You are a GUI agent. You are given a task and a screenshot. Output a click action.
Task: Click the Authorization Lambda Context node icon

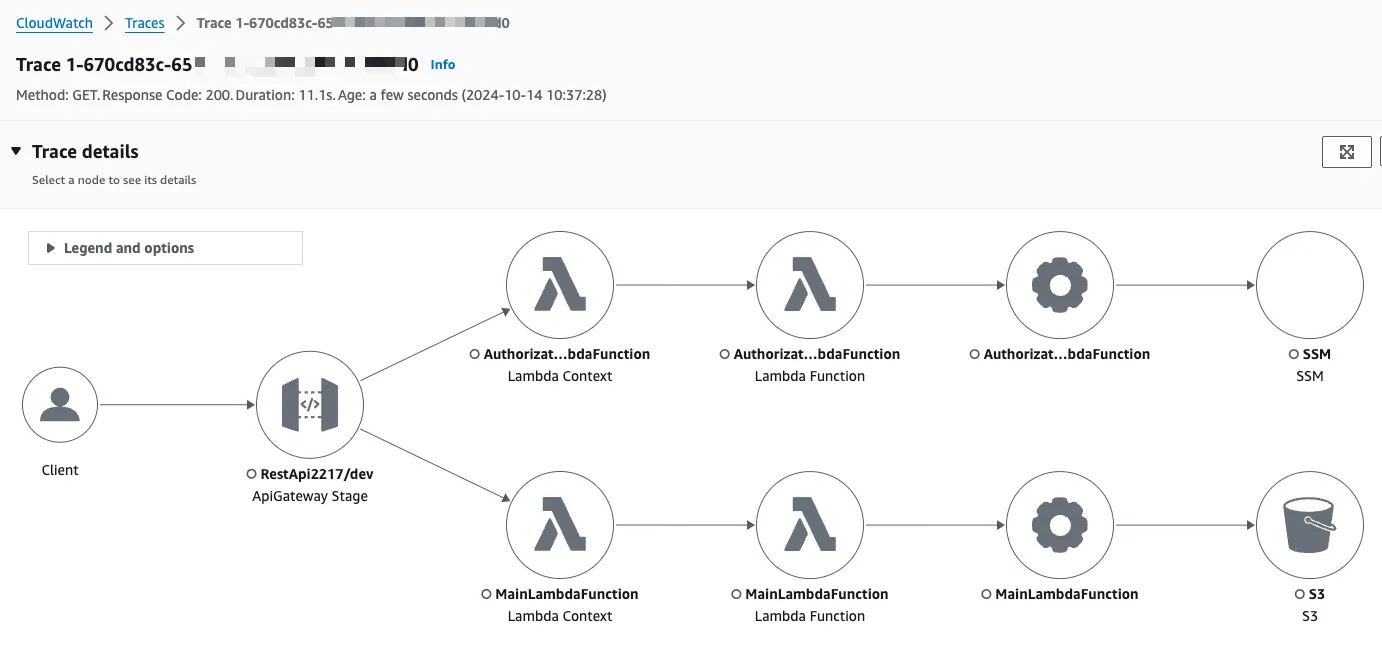(x=560, y=285)
